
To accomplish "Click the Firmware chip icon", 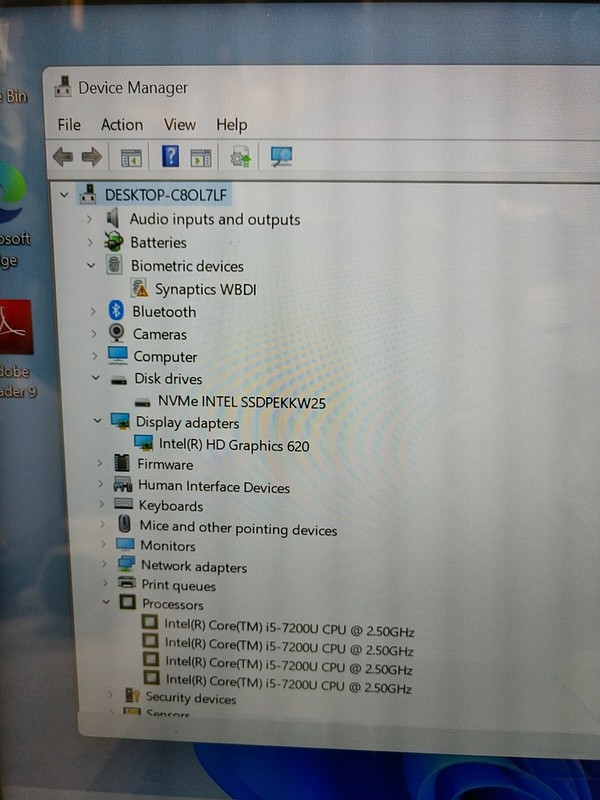I will (122, 463).
